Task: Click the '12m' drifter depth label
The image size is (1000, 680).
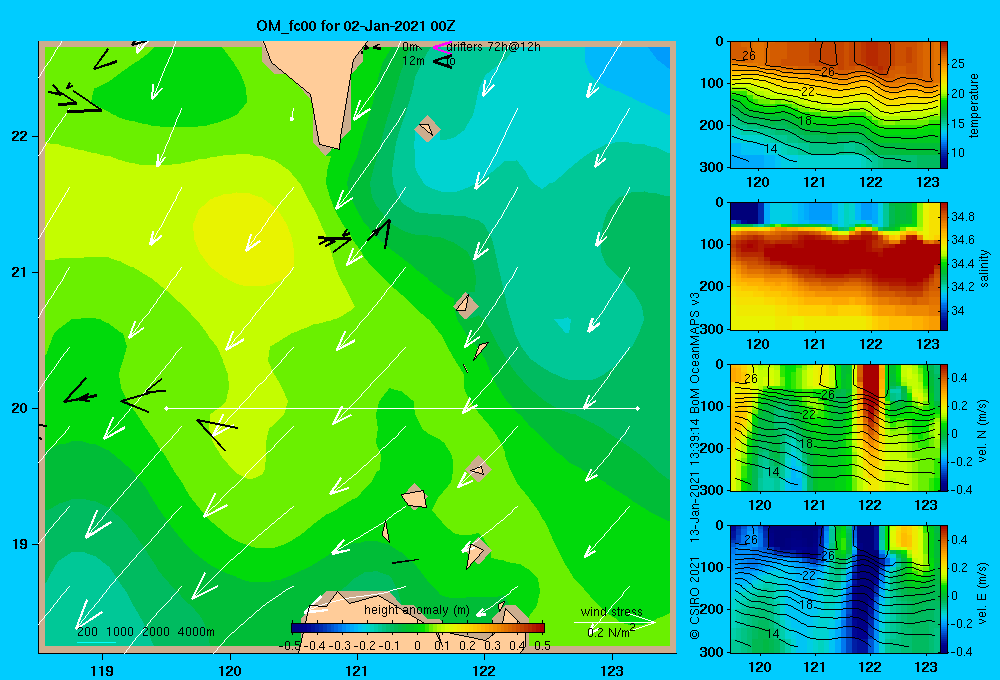Action: (413, 61)
